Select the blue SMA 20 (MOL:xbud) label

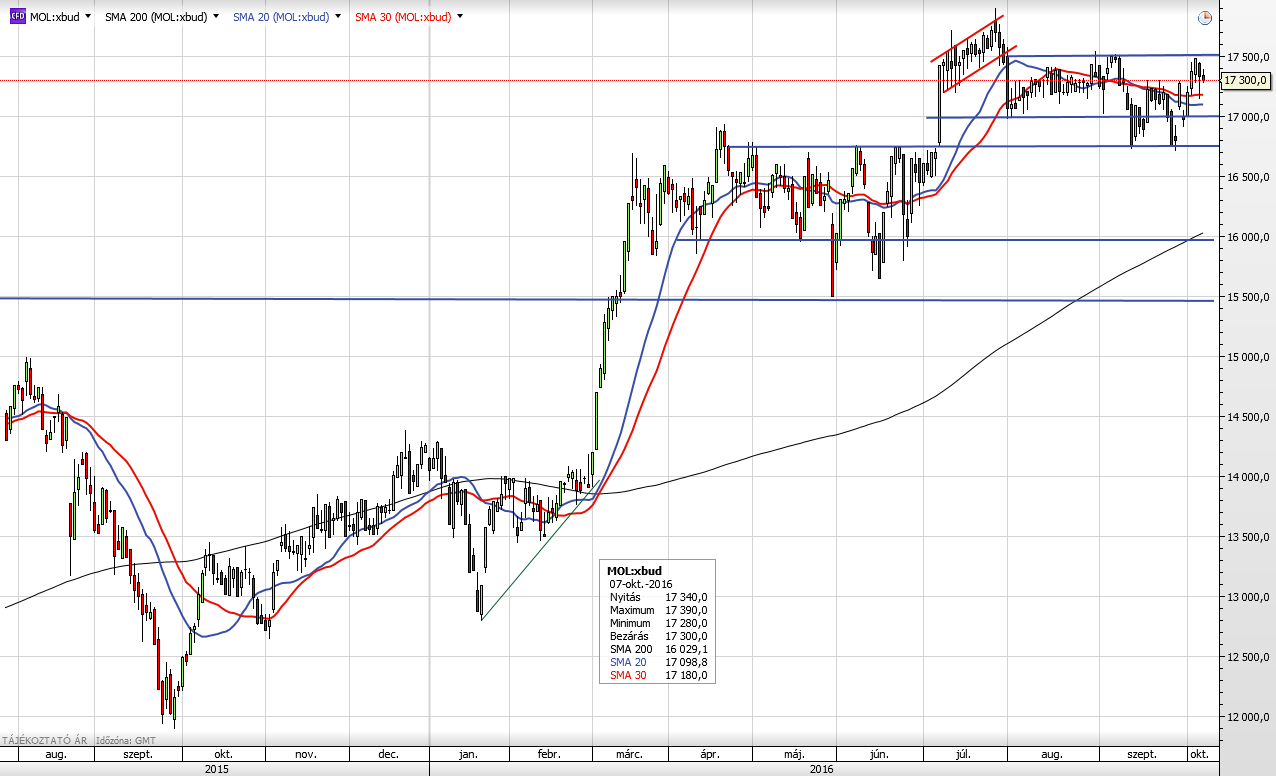click(x=282, y=18)
